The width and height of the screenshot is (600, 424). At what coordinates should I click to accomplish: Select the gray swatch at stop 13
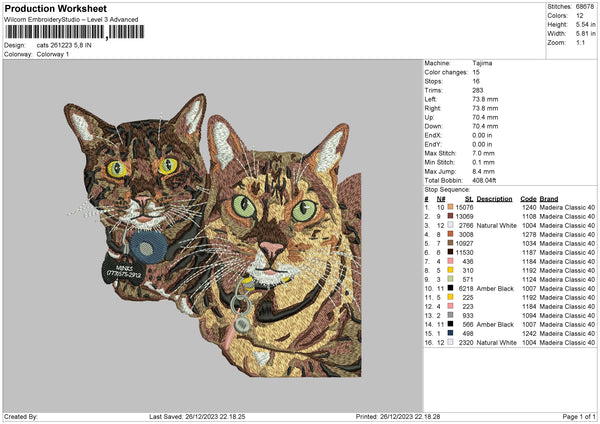click(x=451, y=315)
